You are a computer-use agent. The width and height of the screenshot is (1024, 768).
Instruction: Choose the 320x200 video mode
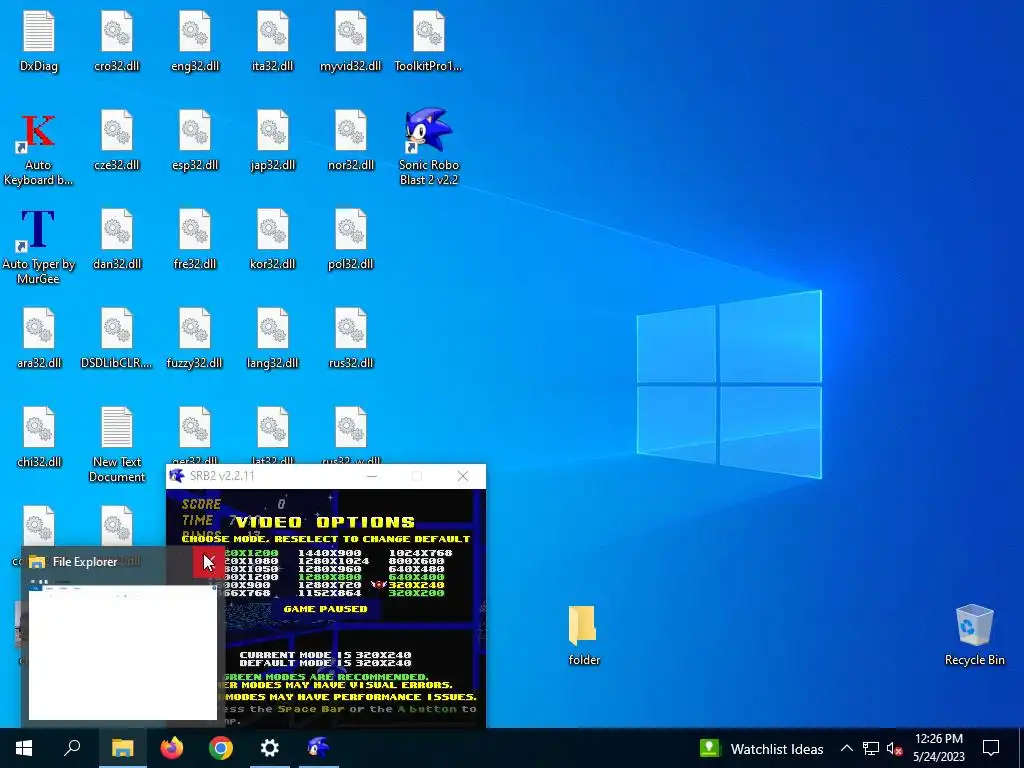coord(417,593)
